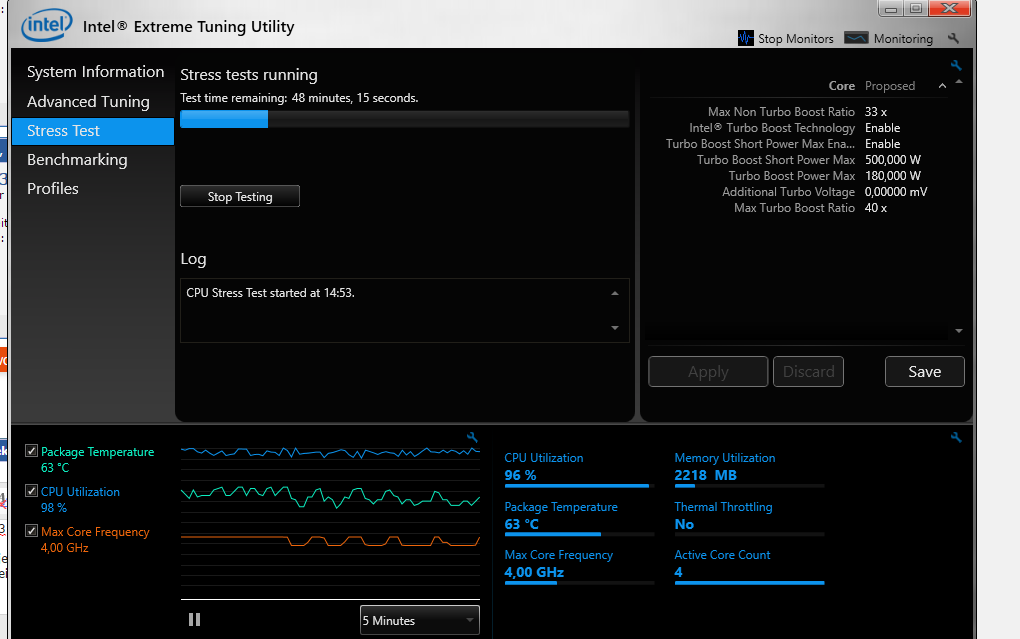Click the stress test progress bar
Image resolution: width=1020 pixels, height=639 pixels.
[x=405, y=119]
